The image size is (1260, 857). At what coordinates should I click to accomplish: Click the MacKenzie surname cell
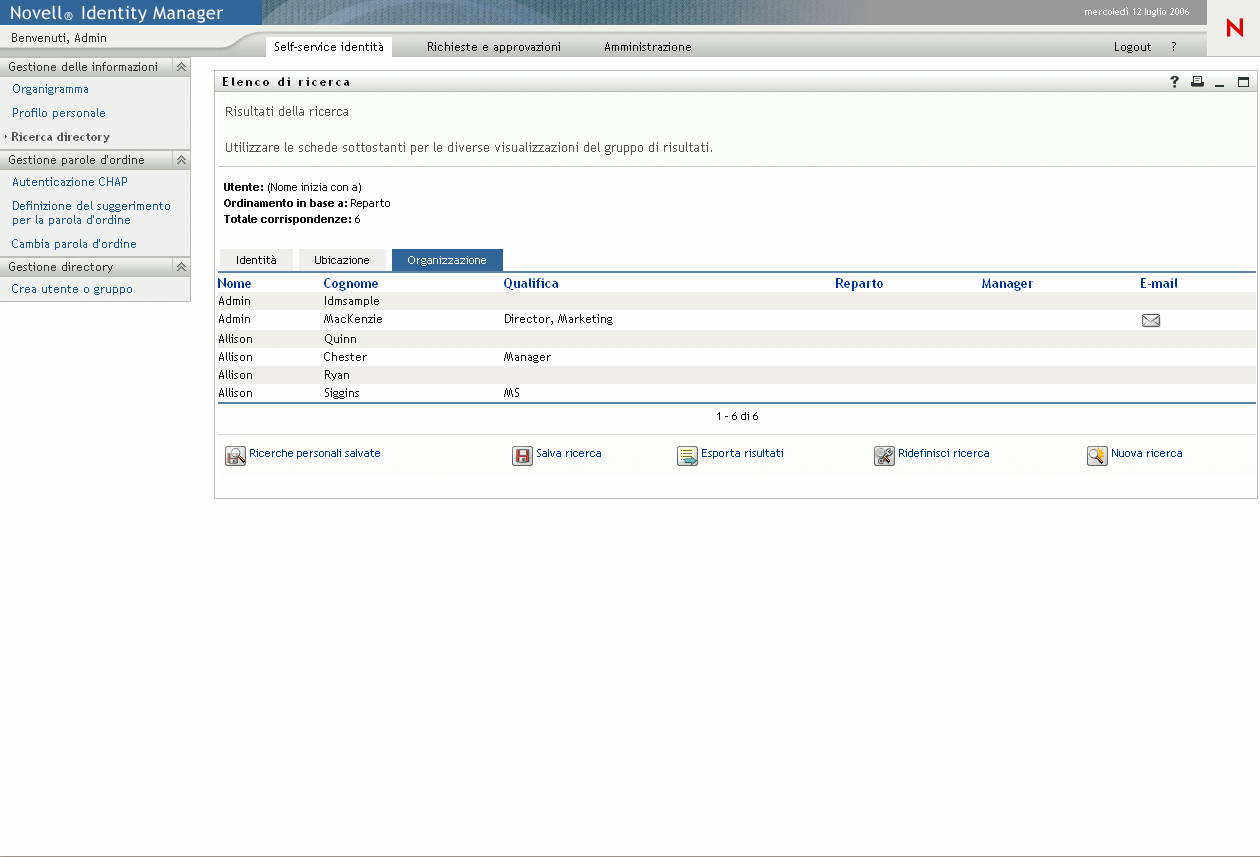(x=353, y=319)
